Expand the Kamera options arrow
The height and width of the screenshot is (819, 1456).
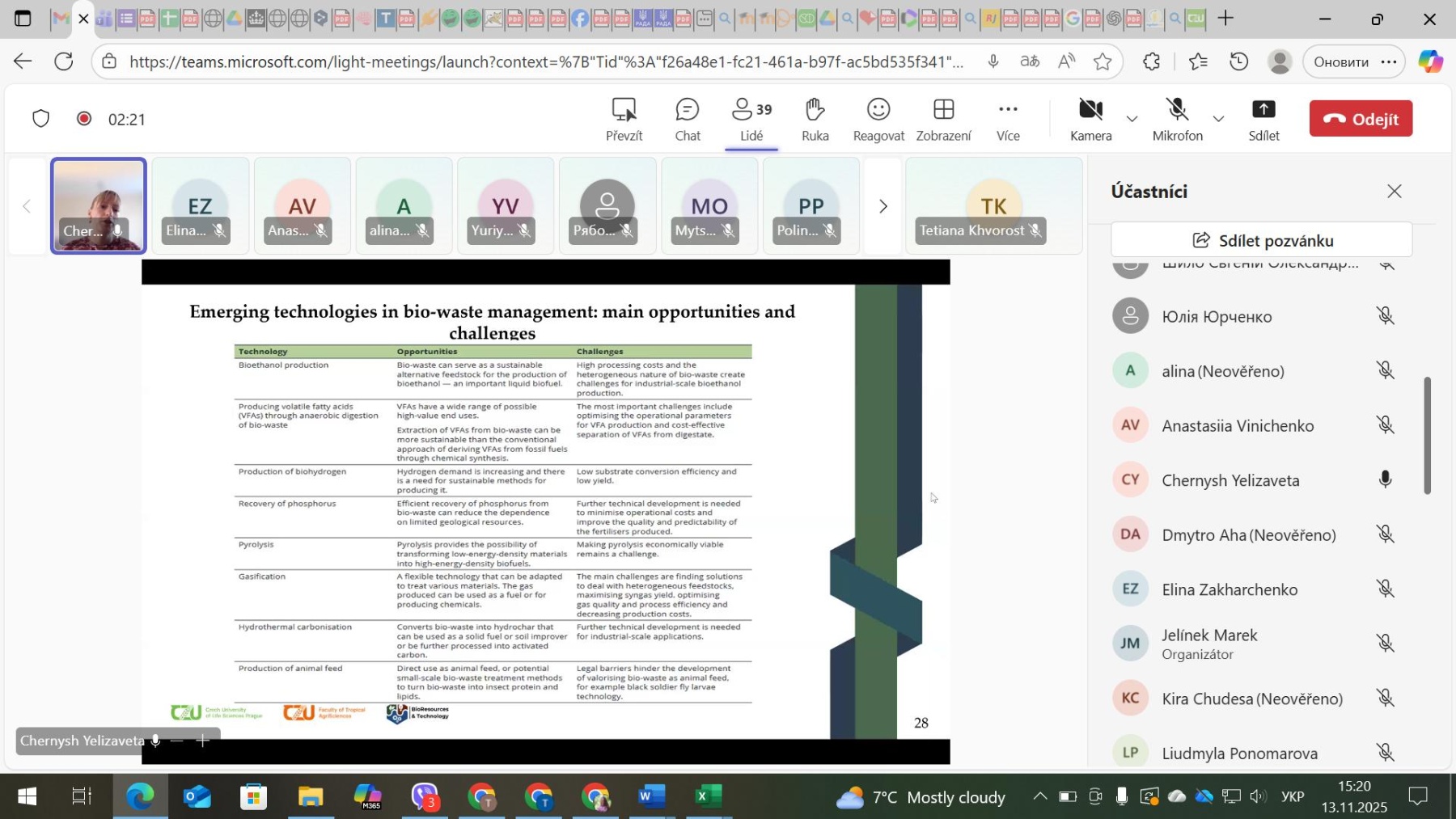coord(1132,120)
